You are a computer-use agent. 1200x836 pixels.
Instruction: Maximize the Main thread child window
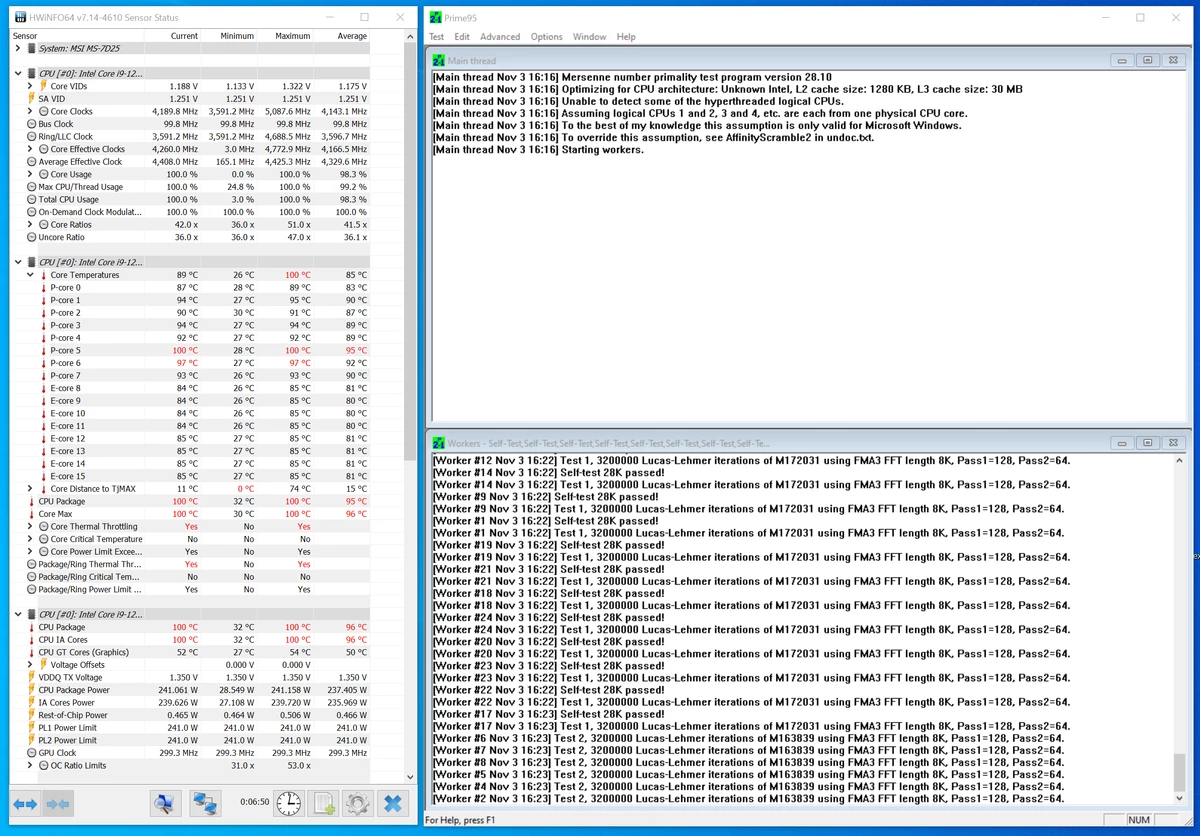1148,61
